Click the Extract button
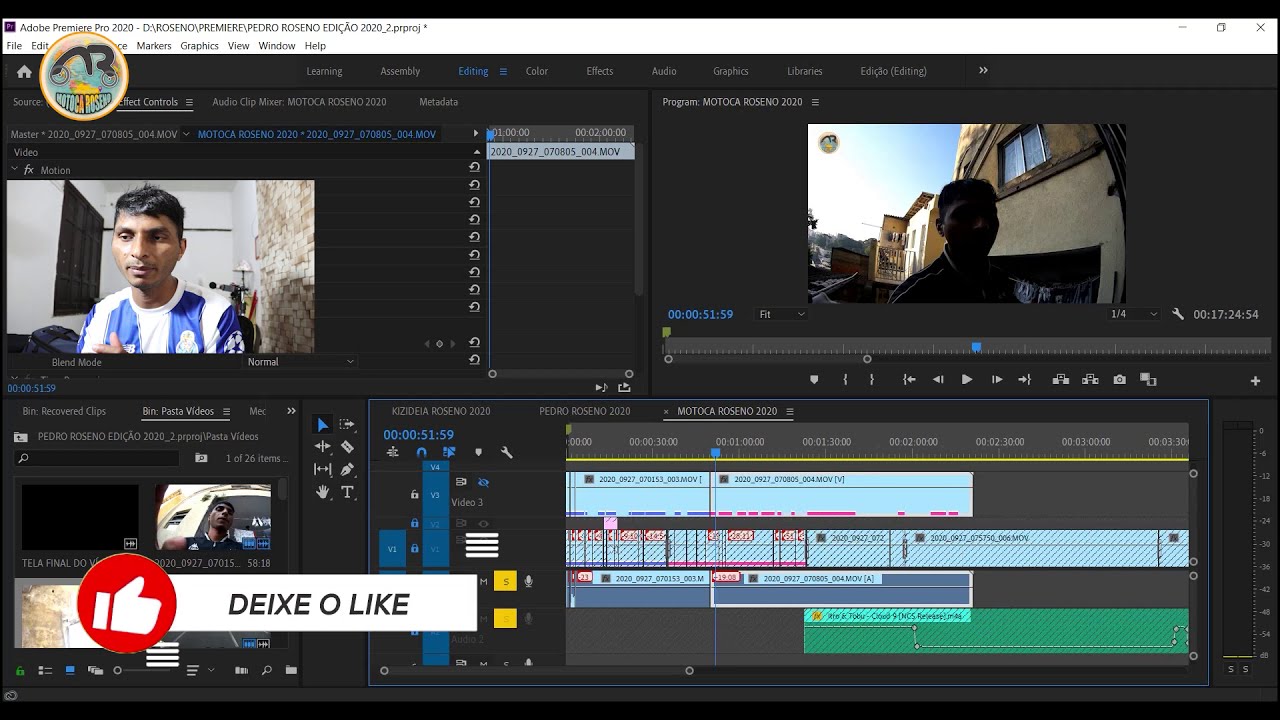1280x720 pixels. click(1090, 380)
